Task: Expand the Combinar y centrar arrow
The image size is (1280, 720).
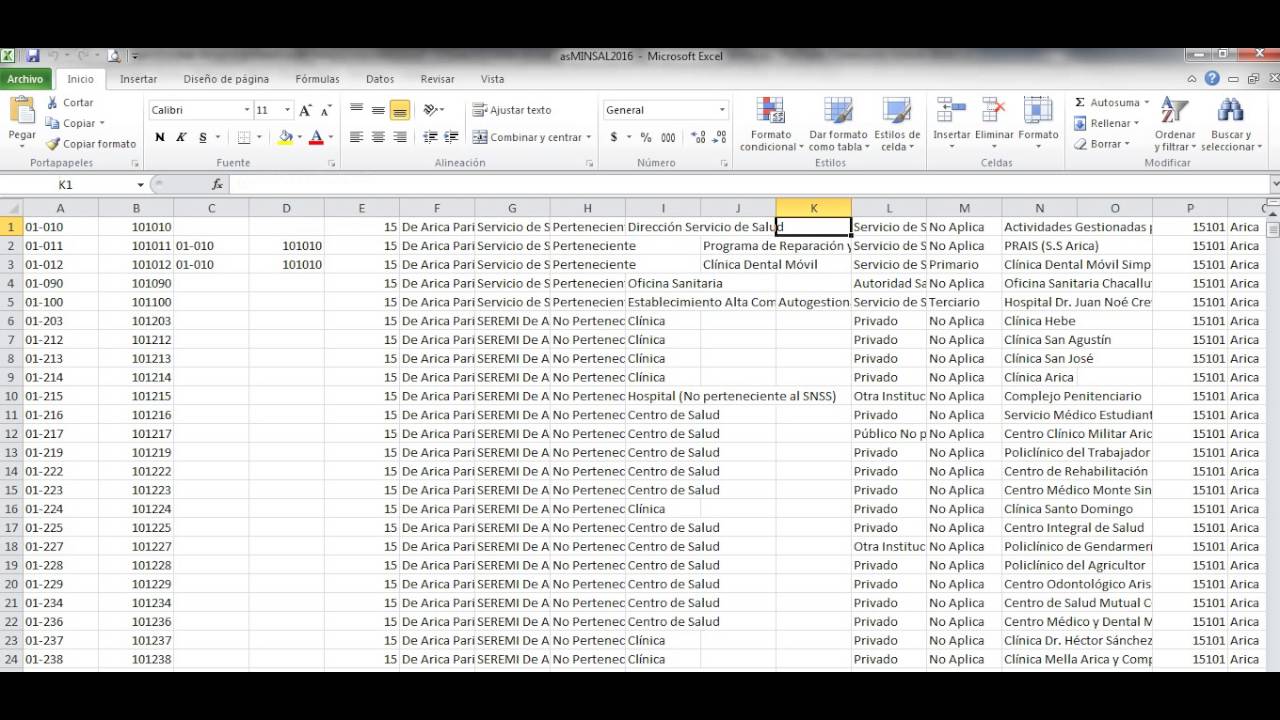Action: point(588,137)
